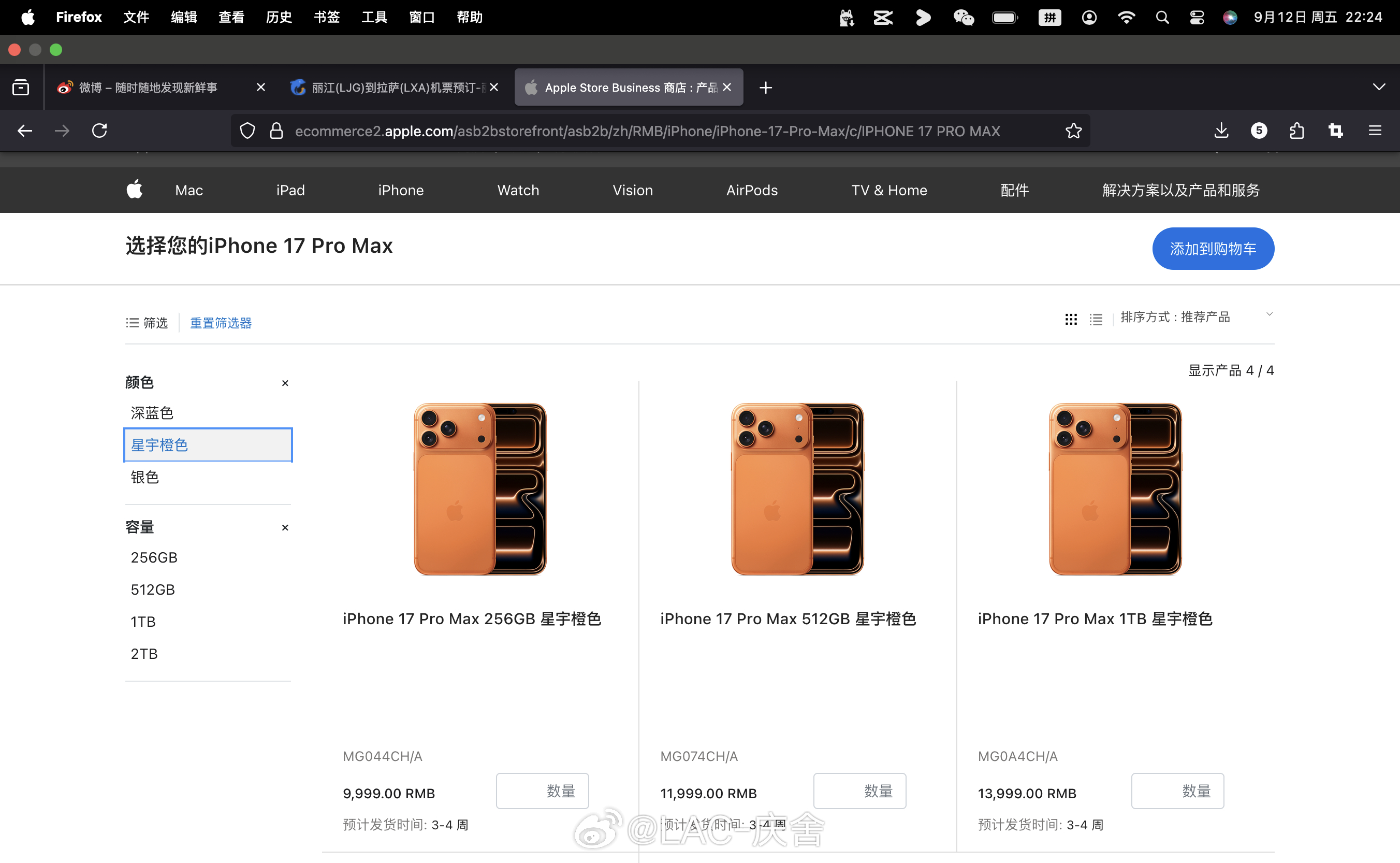The width and height of the screenshot is (1400, 863).
Task: Click 添加到购物车 button
Action: pos(1213,249)
